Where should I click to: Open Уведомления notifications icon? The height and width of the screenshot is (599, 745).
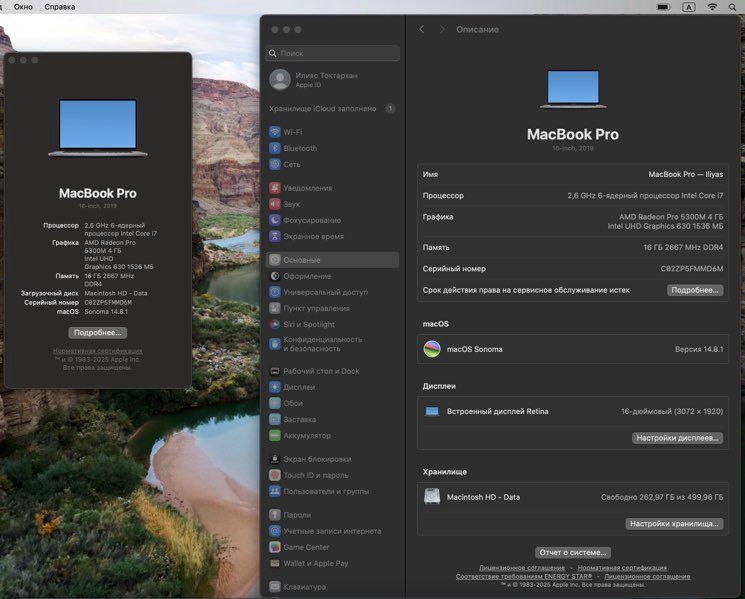click(275, 188)
